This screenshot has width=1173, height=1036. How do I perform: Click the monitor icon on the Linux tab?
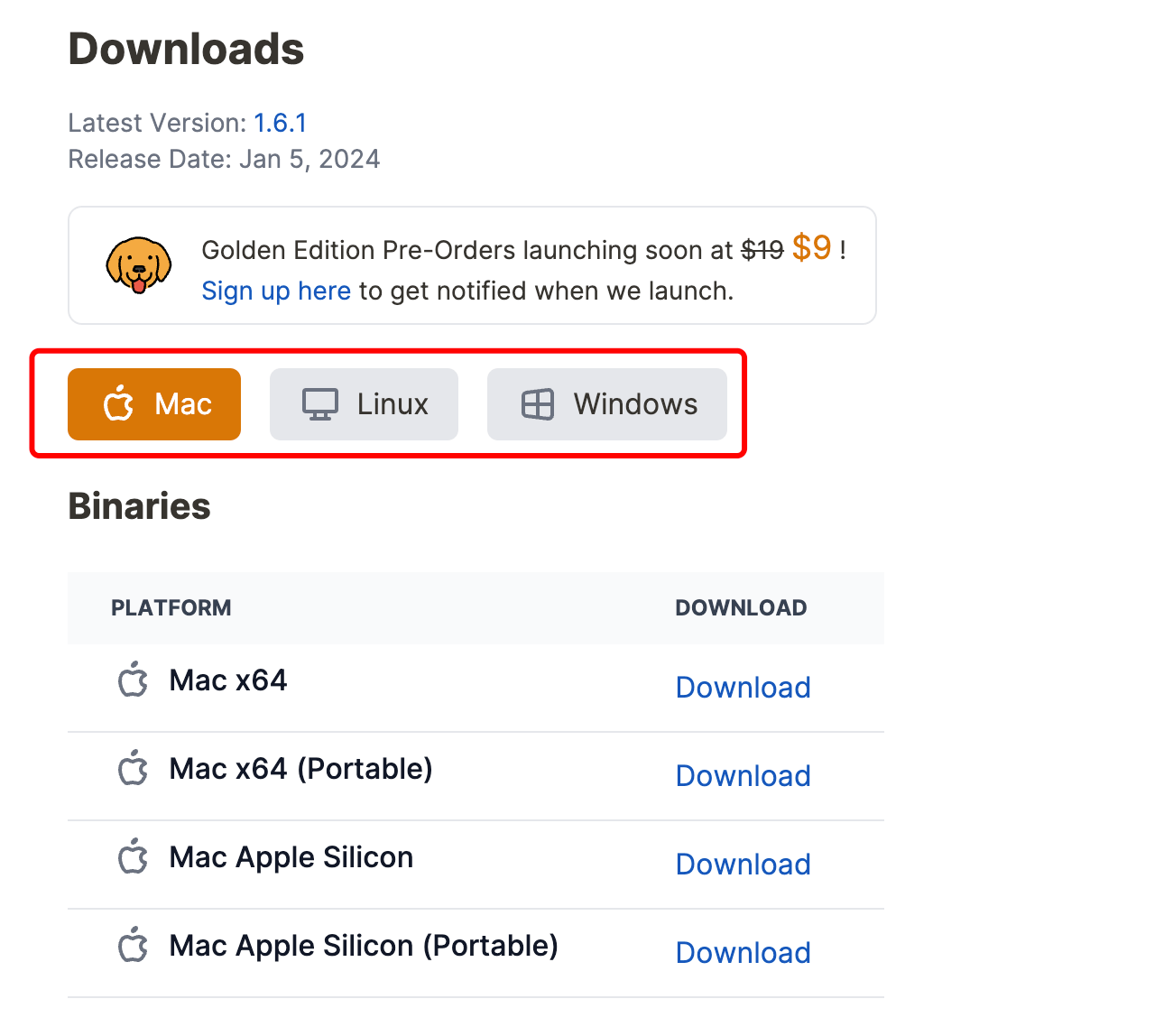319,404
